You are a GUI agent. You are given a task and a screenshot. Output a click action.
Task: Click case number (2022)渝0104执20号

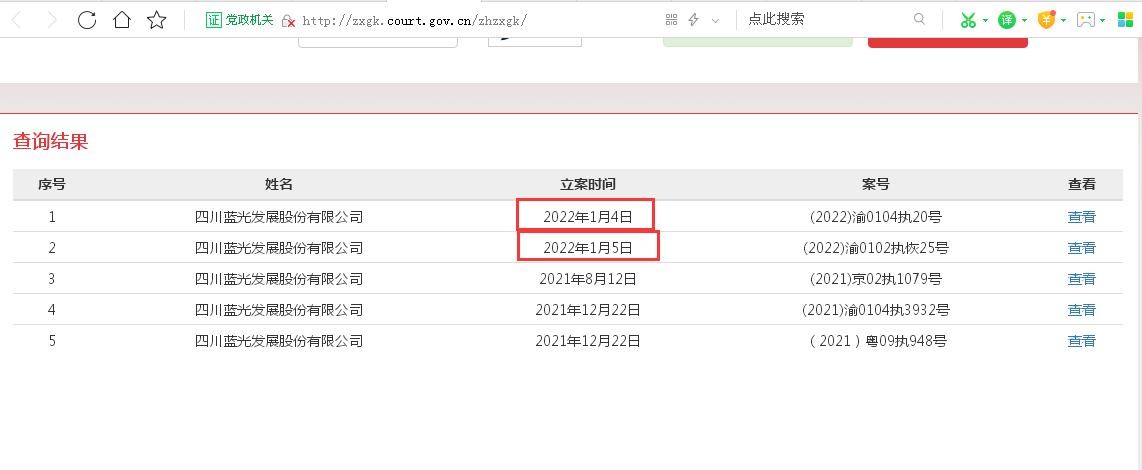pyautogui.click(x=875, y=216)
